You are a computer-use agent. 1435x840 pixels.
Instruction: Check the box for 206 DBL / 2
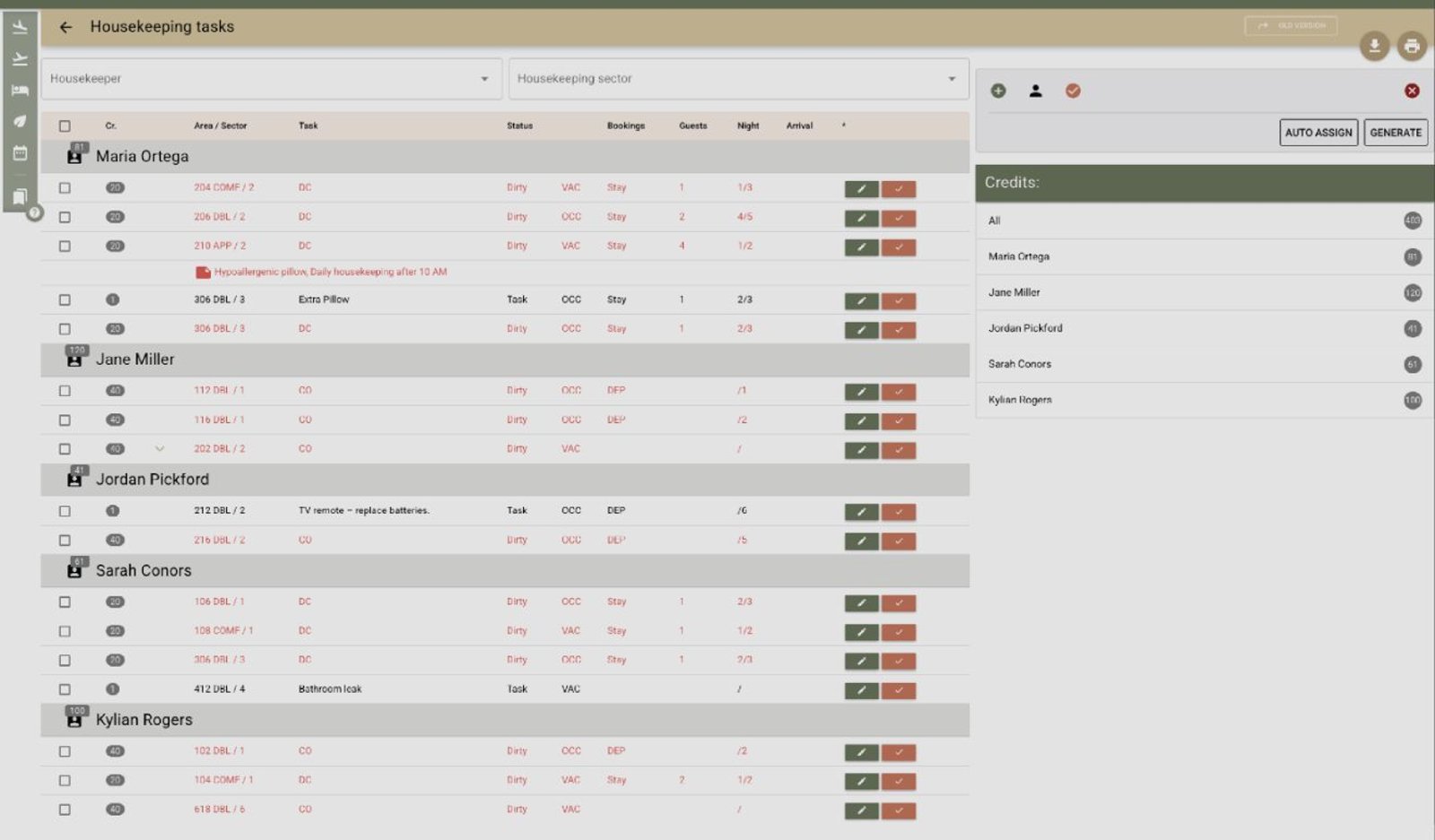[x=65, y=217]
